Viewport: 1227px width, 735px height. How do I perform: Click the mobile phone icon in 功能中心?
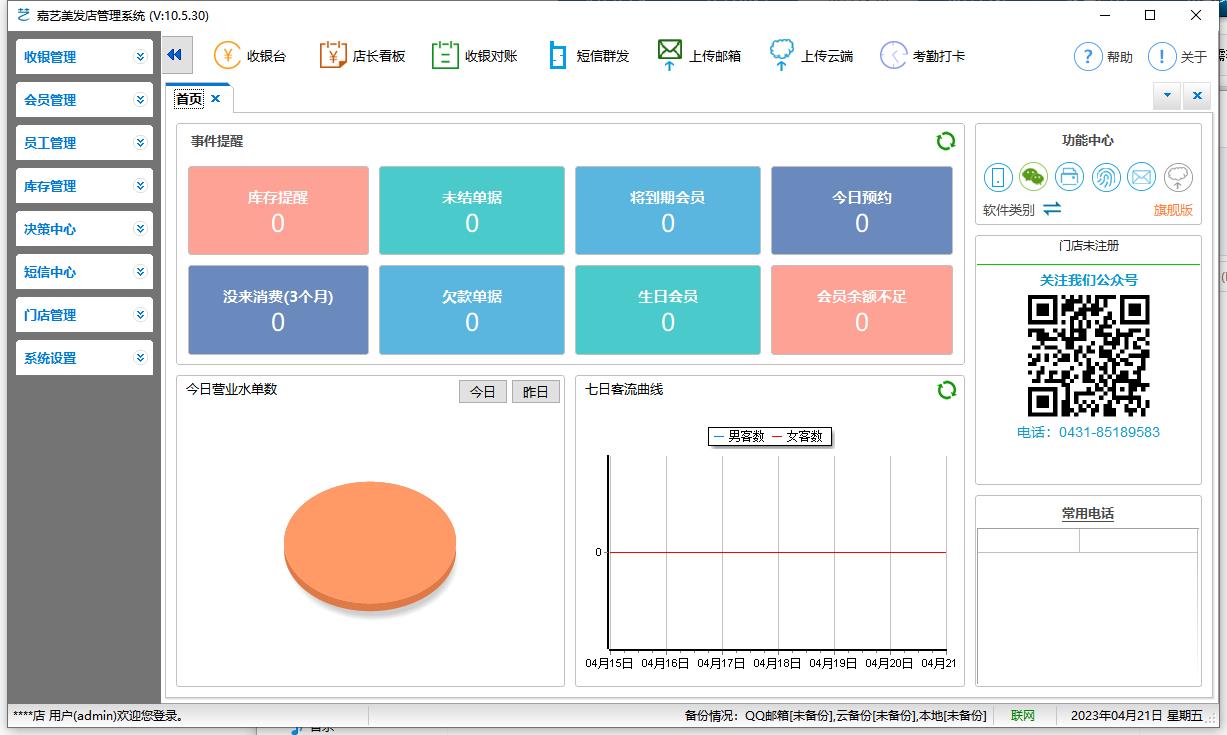[998, 178]
